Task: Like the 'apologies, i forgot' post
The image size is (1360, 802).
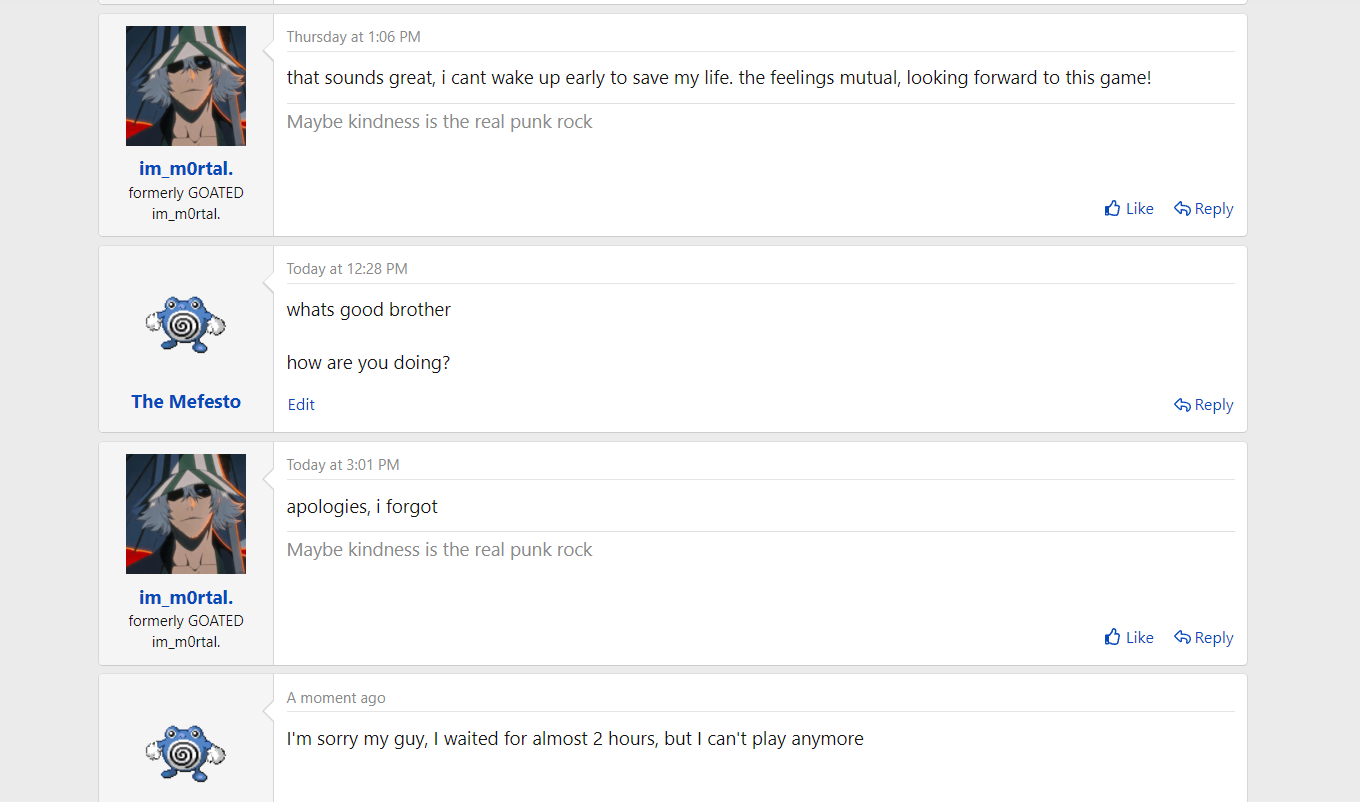Action: point(1128,638)
